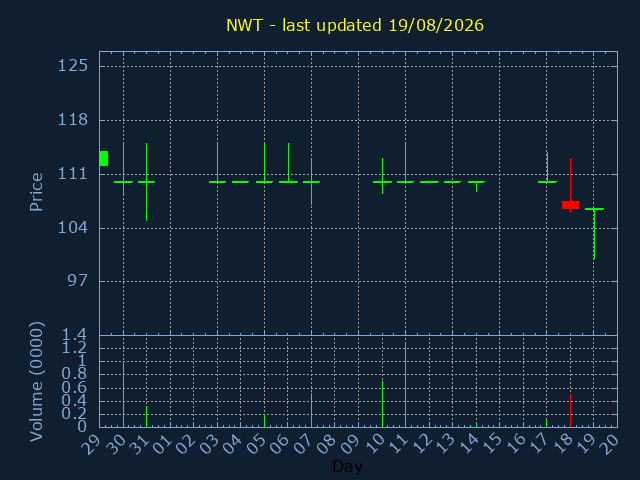Click the 0.8 volume axis label
This screenshot has height=480, width=640.
point(74,374)
